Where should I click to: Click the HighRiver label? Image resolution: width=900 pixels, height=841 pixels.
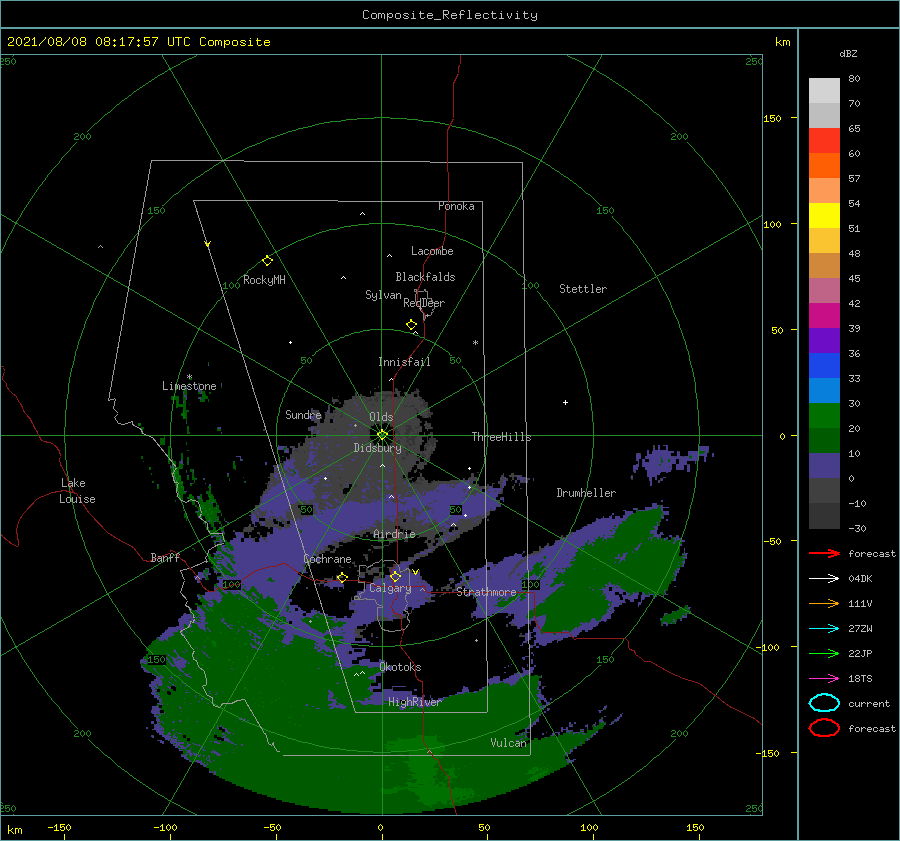(x=414, y=702)
